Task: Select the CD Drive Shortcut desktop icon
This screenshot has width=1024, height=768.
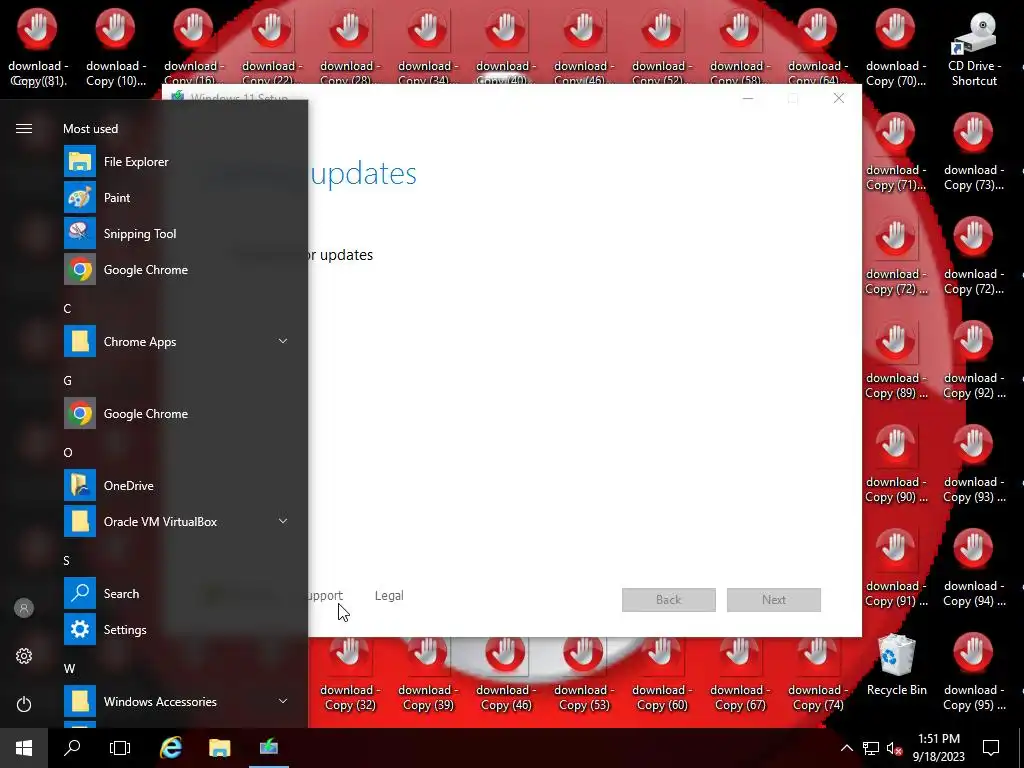Action: tap(974, 48)
